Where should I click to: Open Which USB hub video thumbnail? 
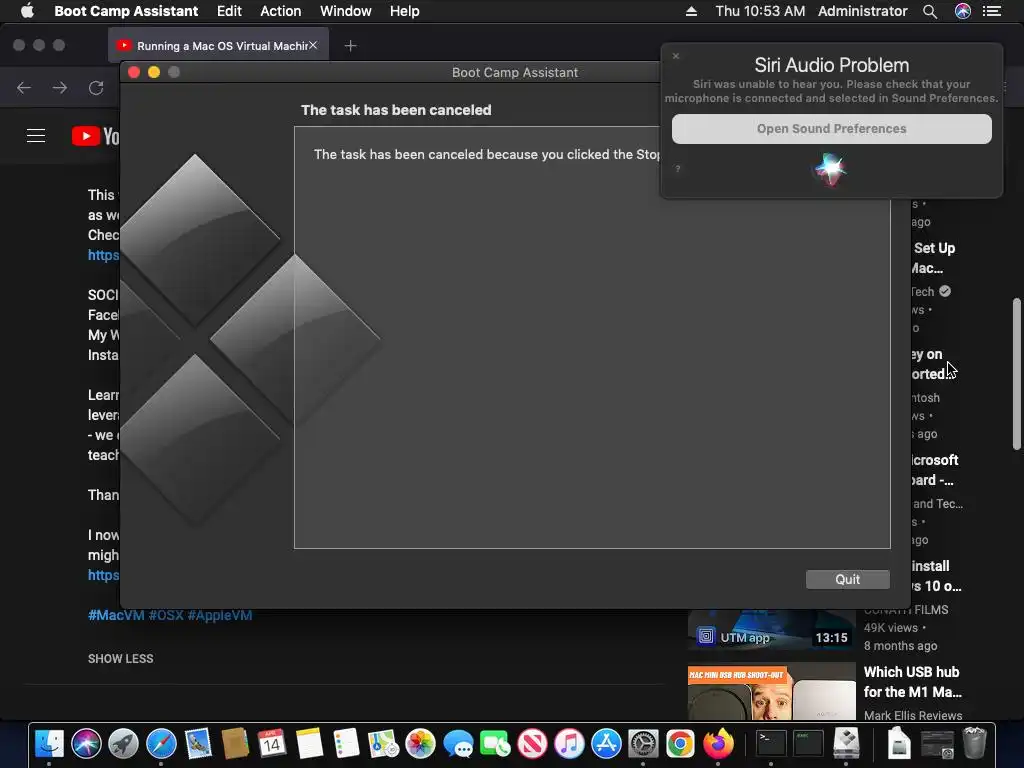click(x=771, y=692)
